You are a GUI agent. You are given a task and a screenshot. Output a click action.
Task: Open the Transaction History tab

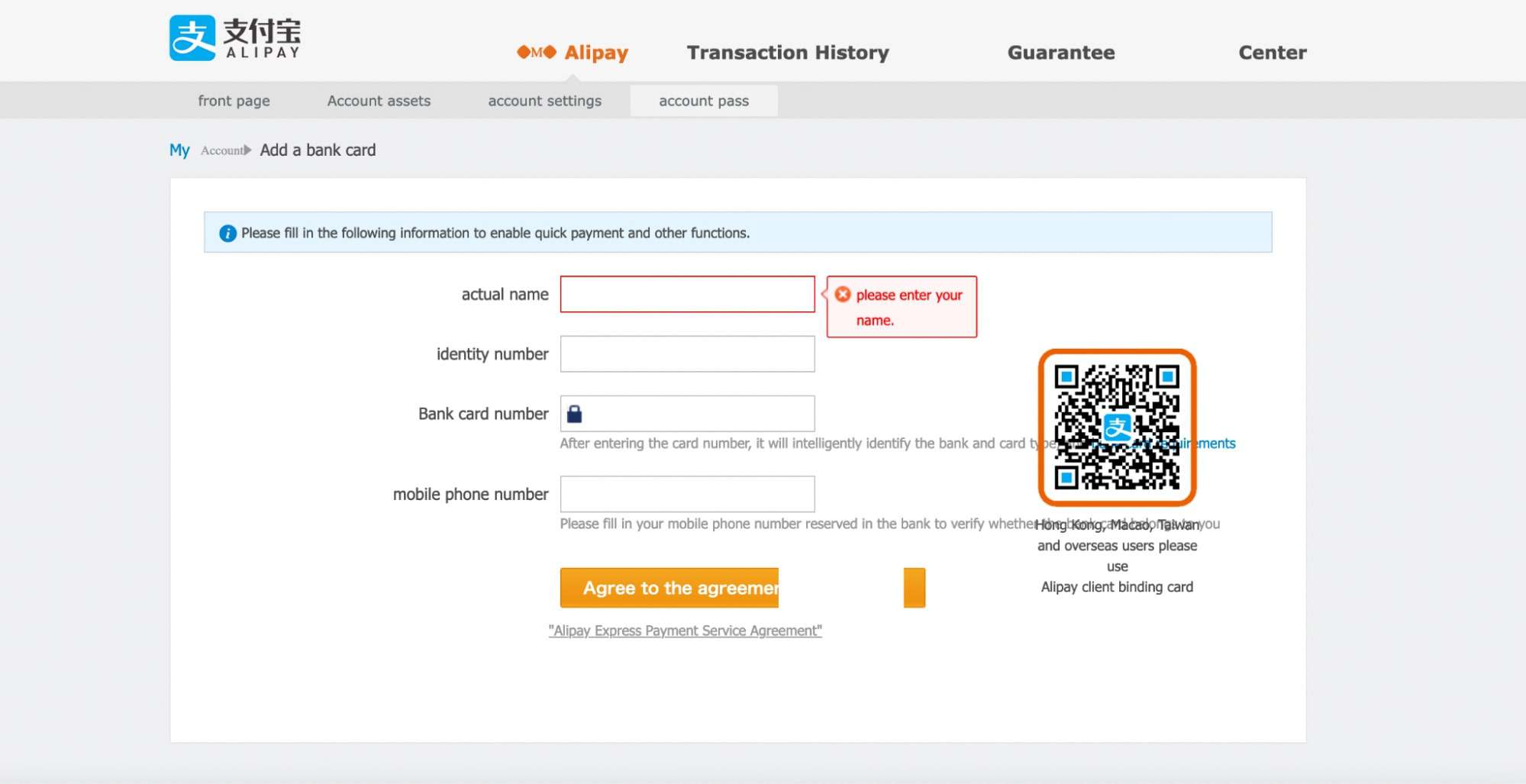788,53
